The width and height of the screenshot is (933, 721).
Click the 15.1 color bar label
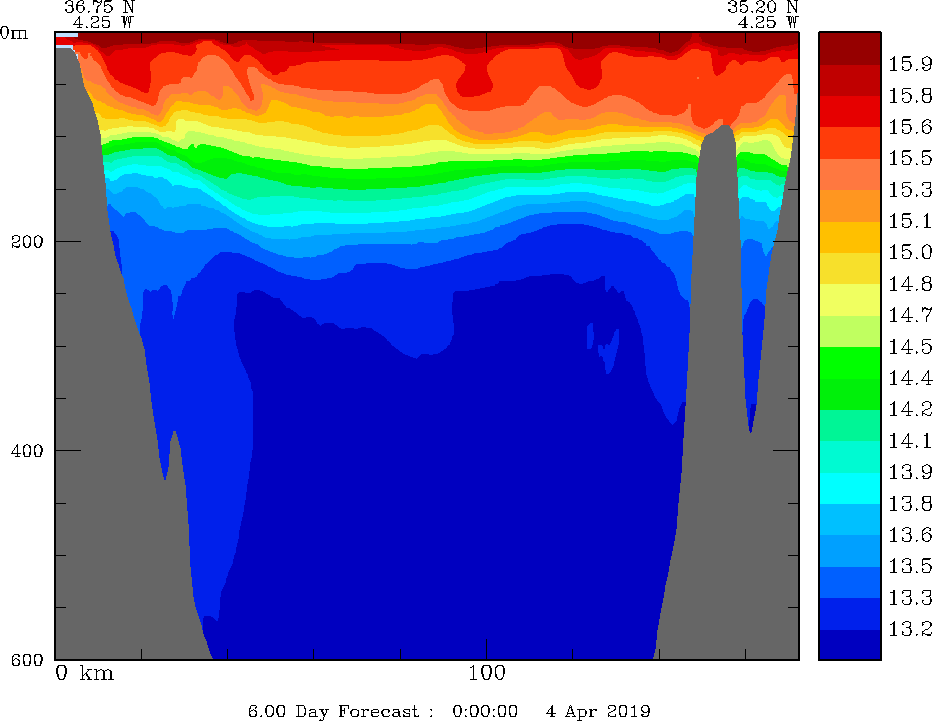coord(910,221)
